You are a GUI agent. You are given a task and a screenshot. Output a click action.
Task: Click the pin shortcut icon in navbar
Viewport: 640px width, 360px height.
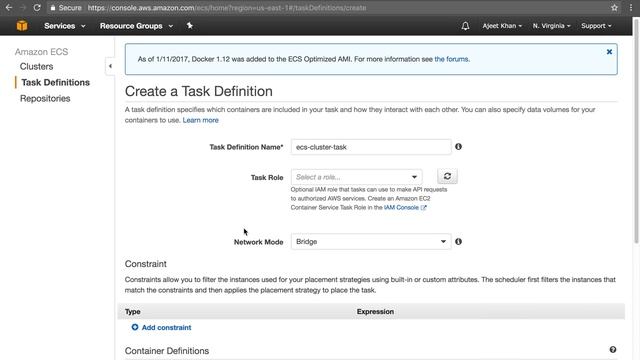190,26
